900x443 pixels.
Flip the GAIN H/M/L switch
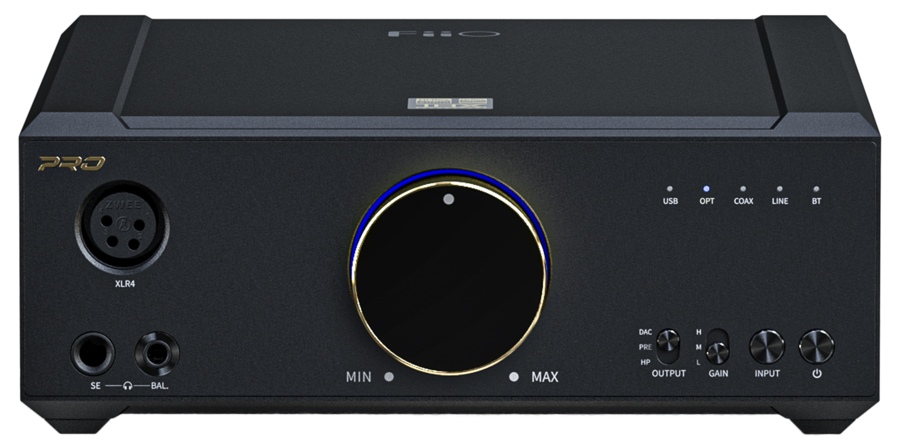(717, 350)
